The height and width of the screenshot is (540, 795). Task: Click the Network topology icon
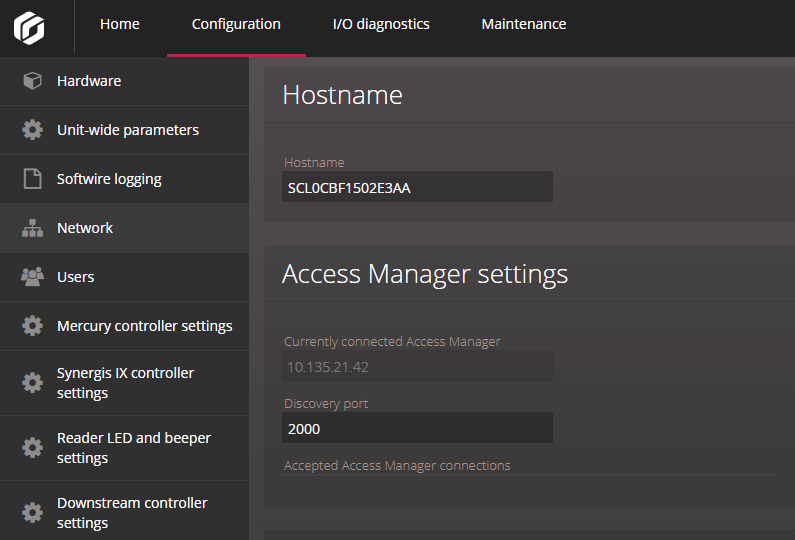pos(32,228)
